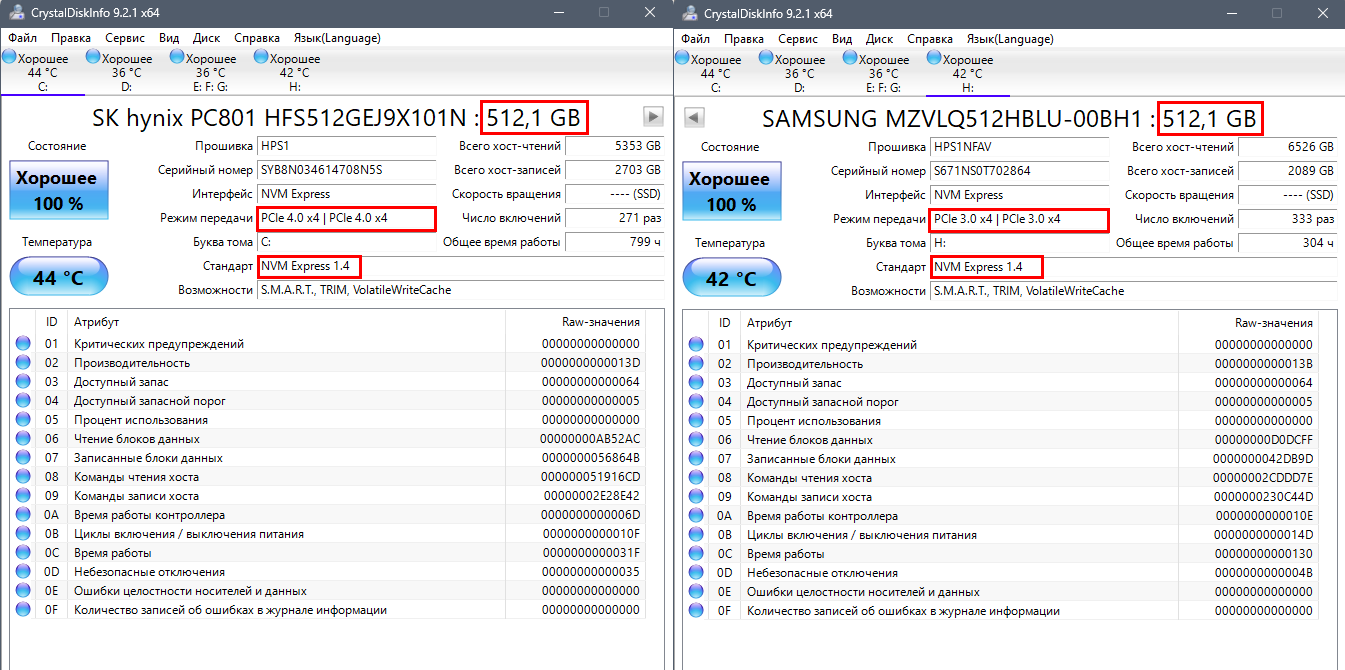Click raw value 00000000AB52AC in left window
Image resolution: width=1345 pixels, height=670 pixels.
[x=590, y=439]
